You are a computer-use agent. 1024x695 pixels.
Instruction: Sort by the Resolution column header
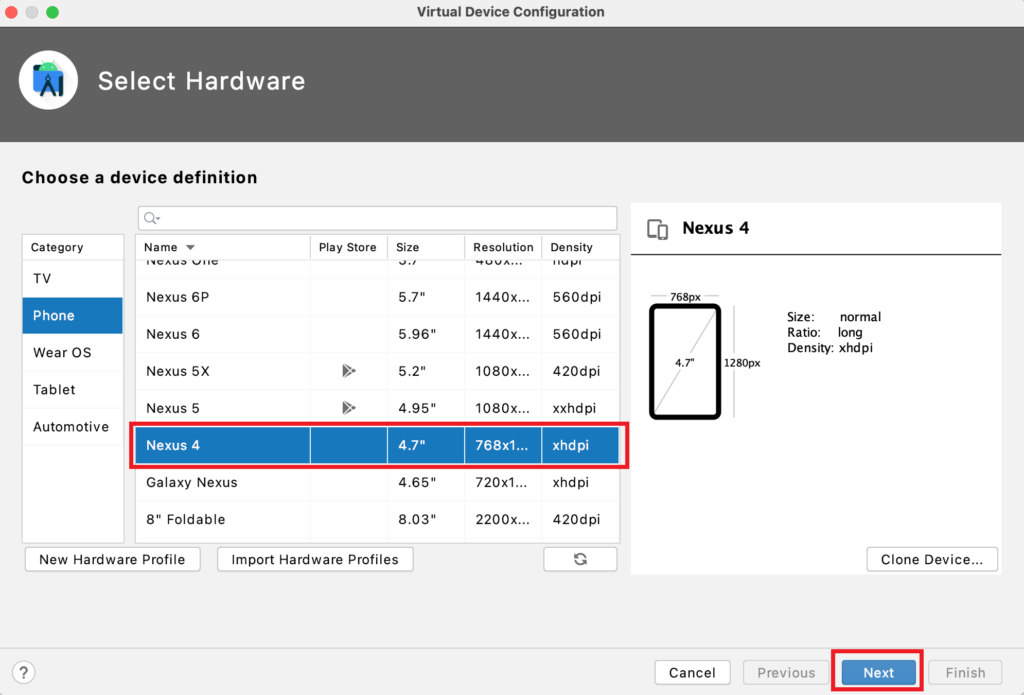coord(503,248)
